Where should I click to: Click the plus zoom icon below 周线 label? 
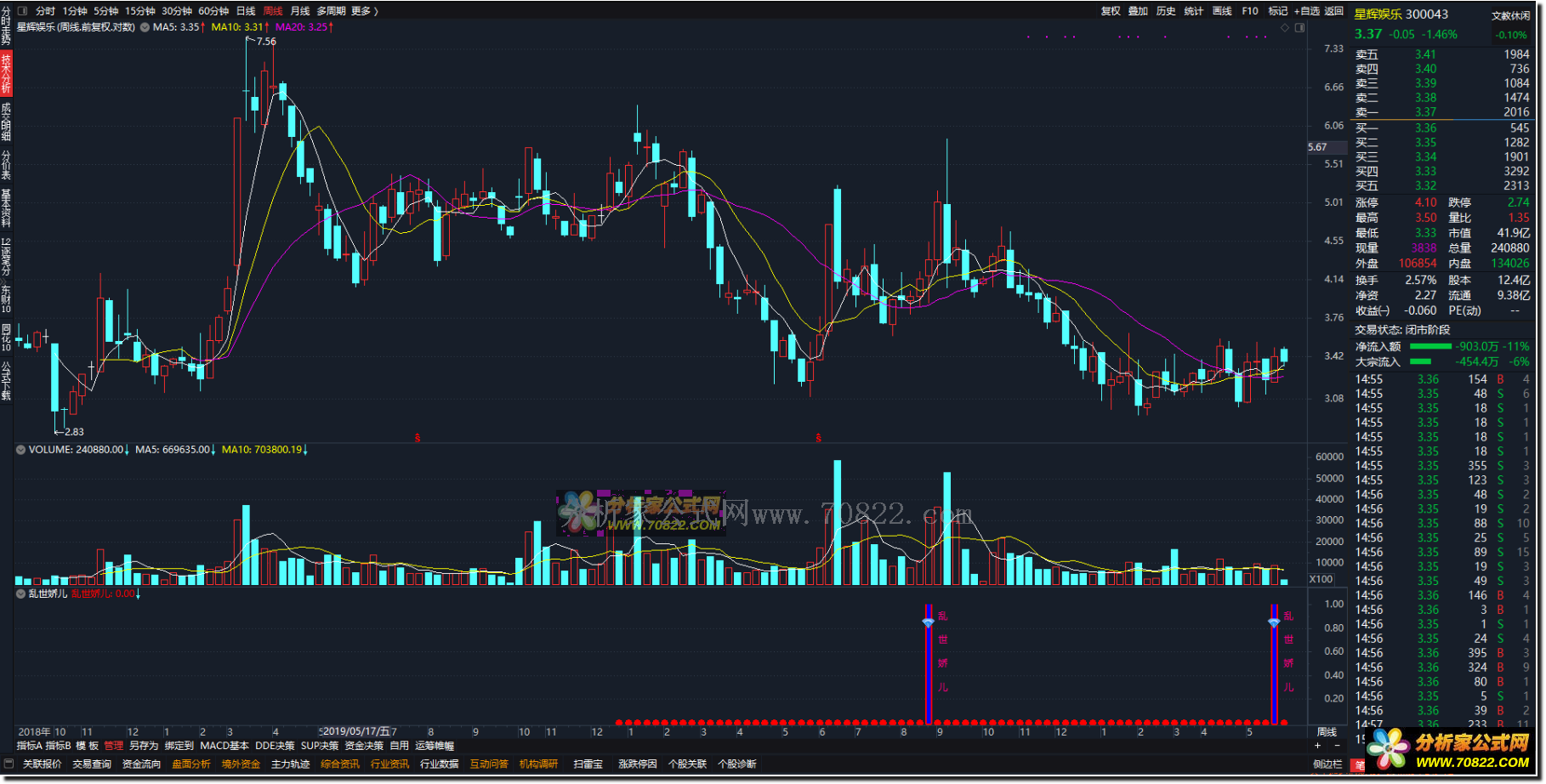pos(1318,745)
